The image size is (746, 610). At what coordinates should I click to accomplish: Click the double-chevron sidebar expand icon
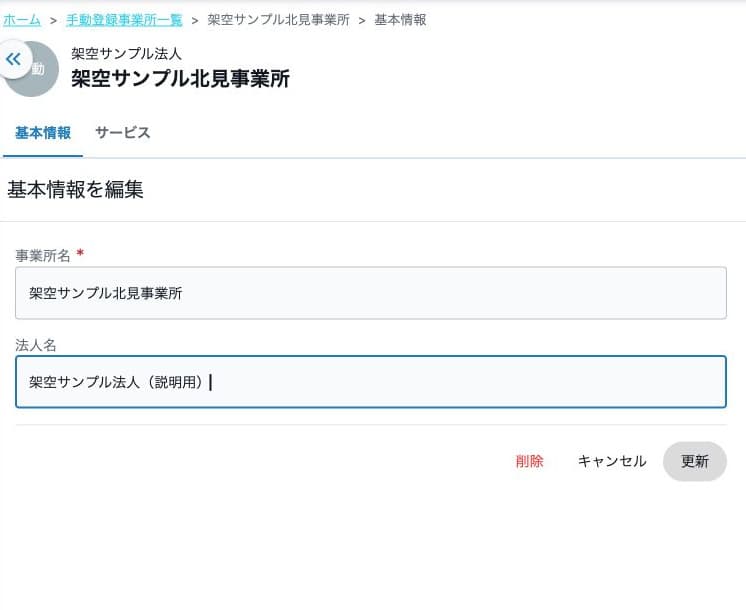pyautogui.click(x=13, y=59)
